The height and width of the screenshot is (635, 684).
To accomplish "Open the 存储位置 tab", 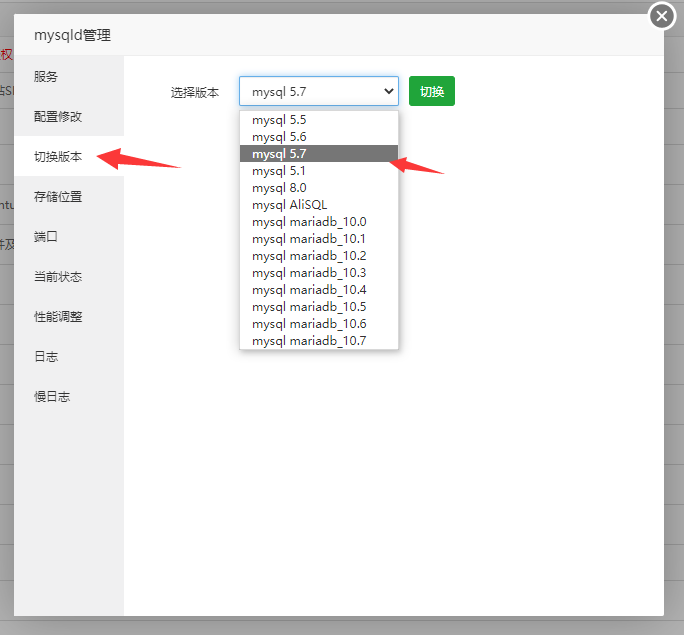I will (69, 197).
